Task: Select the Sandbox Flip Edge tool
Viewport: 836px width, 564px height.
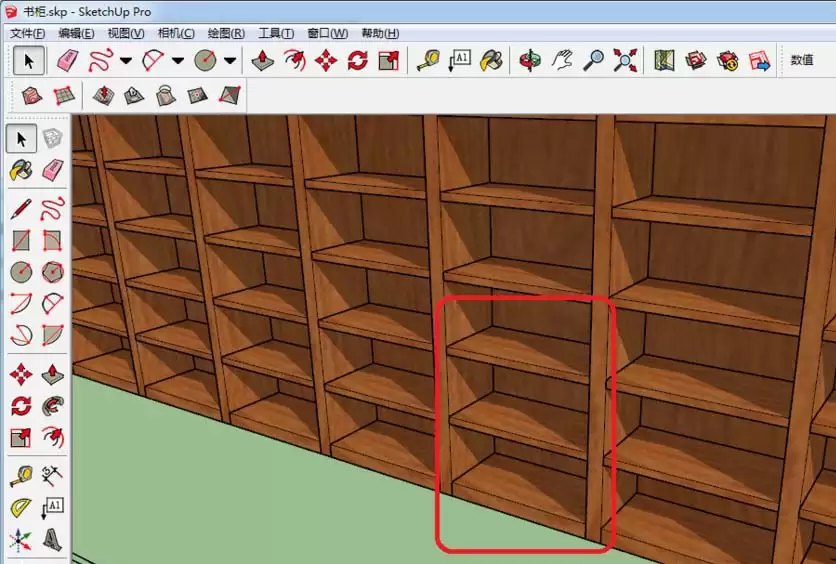Action: 230,95
